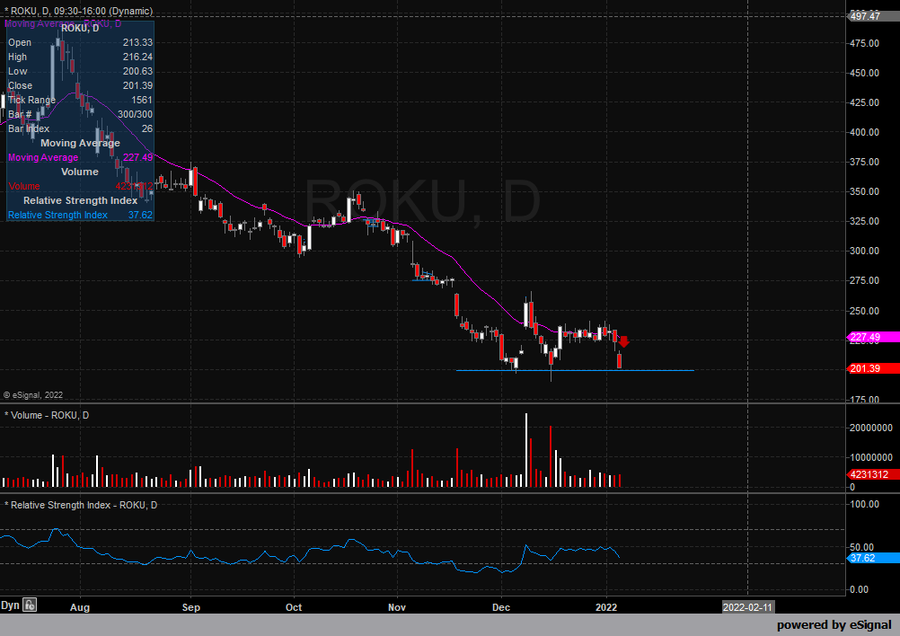Click the ROKU, D header of the data window
The image size is (900, 636).
tap(80, 28)
